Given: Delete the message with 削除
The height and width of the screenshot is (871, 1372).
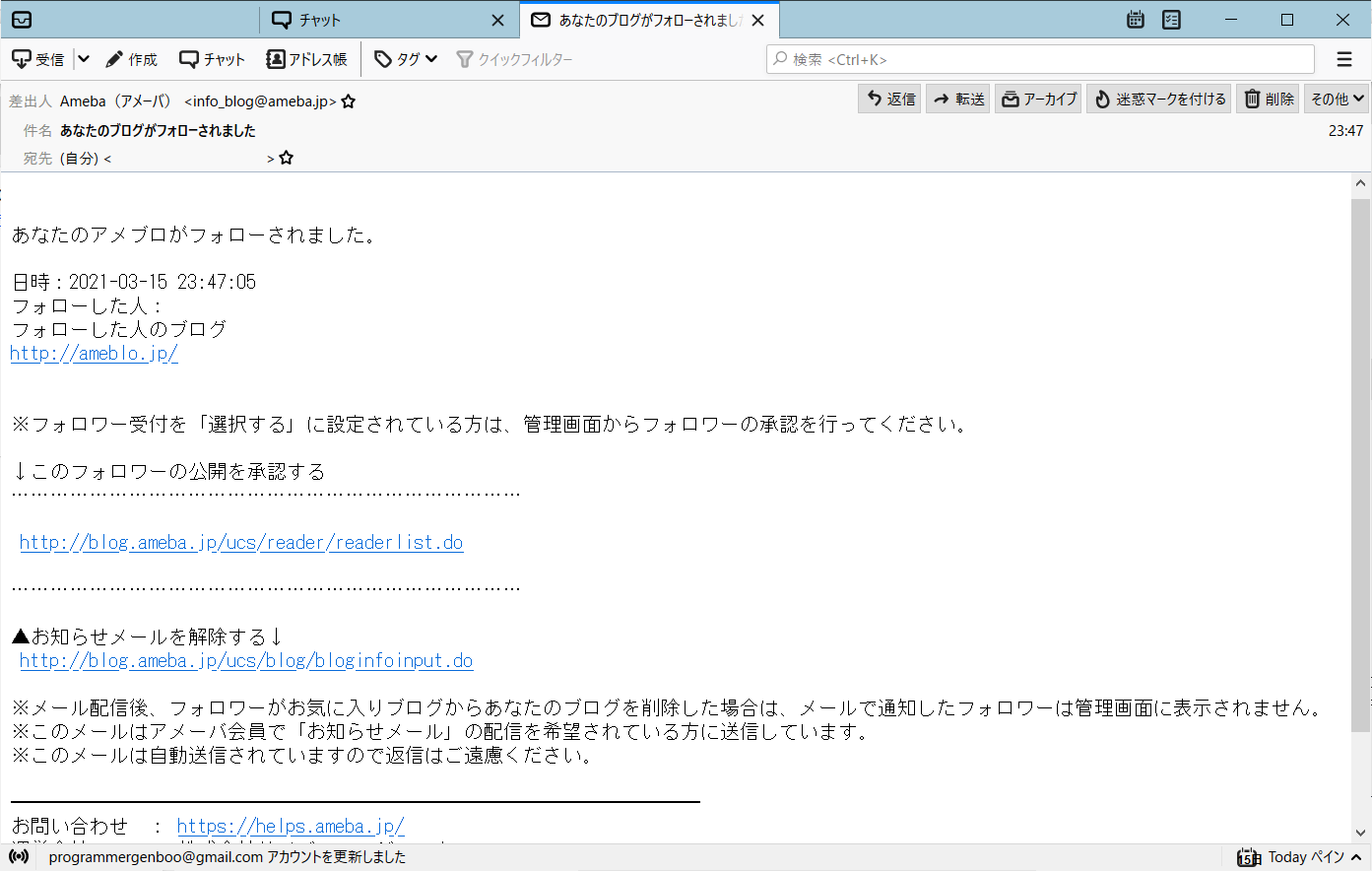Looking at the screenshot, I should [1269, 99].
